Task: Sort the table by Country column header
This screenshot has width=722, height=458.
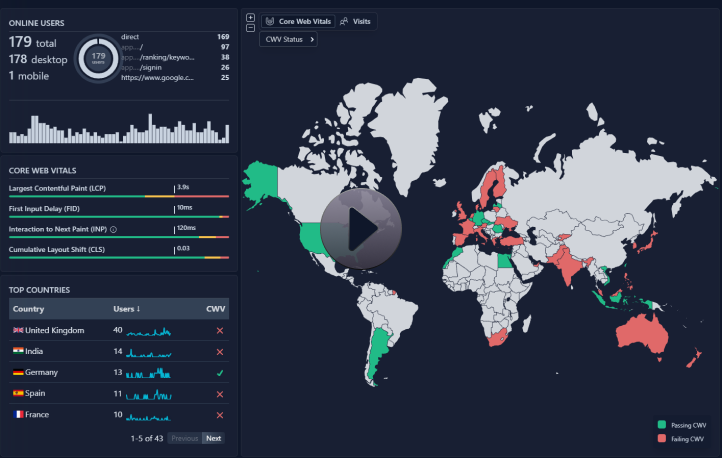Action: (x=28, y=309)
